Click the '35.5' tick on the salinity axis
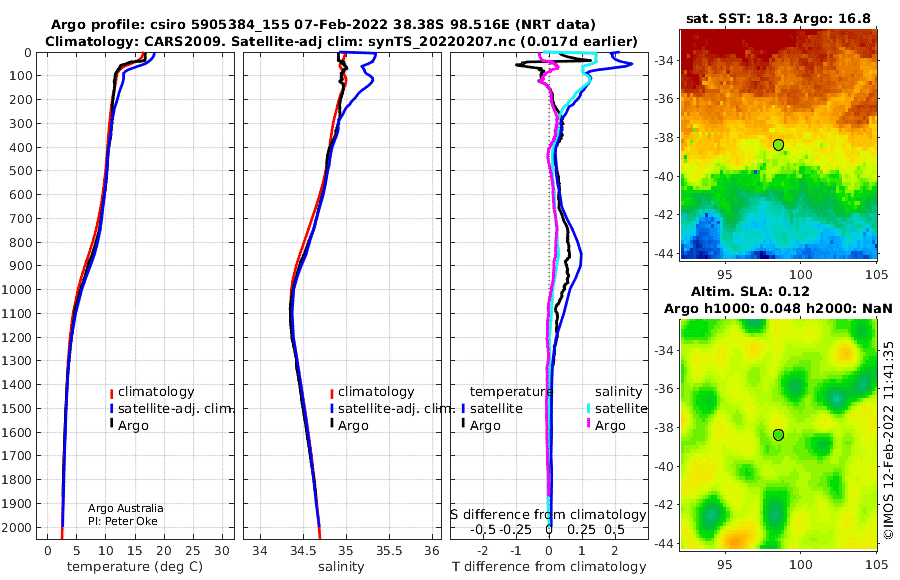This screenshot has height=580, width=900. (x=389, y=551)
